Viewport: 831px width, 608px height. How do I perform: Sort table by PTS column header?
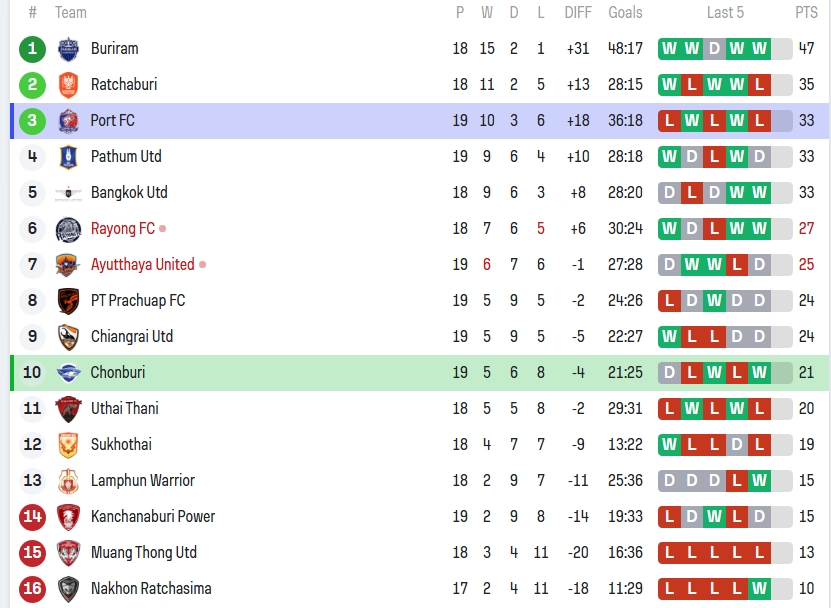(806, 12)
